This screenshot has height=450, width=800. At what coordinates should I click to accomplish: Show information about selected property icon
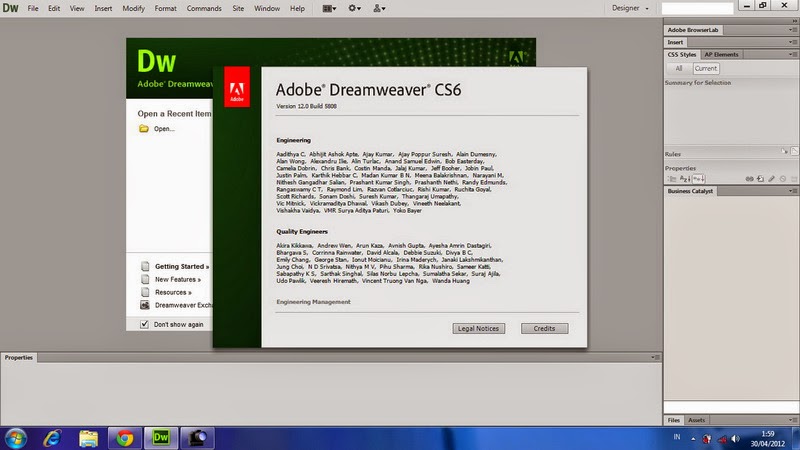click(784, 151)
